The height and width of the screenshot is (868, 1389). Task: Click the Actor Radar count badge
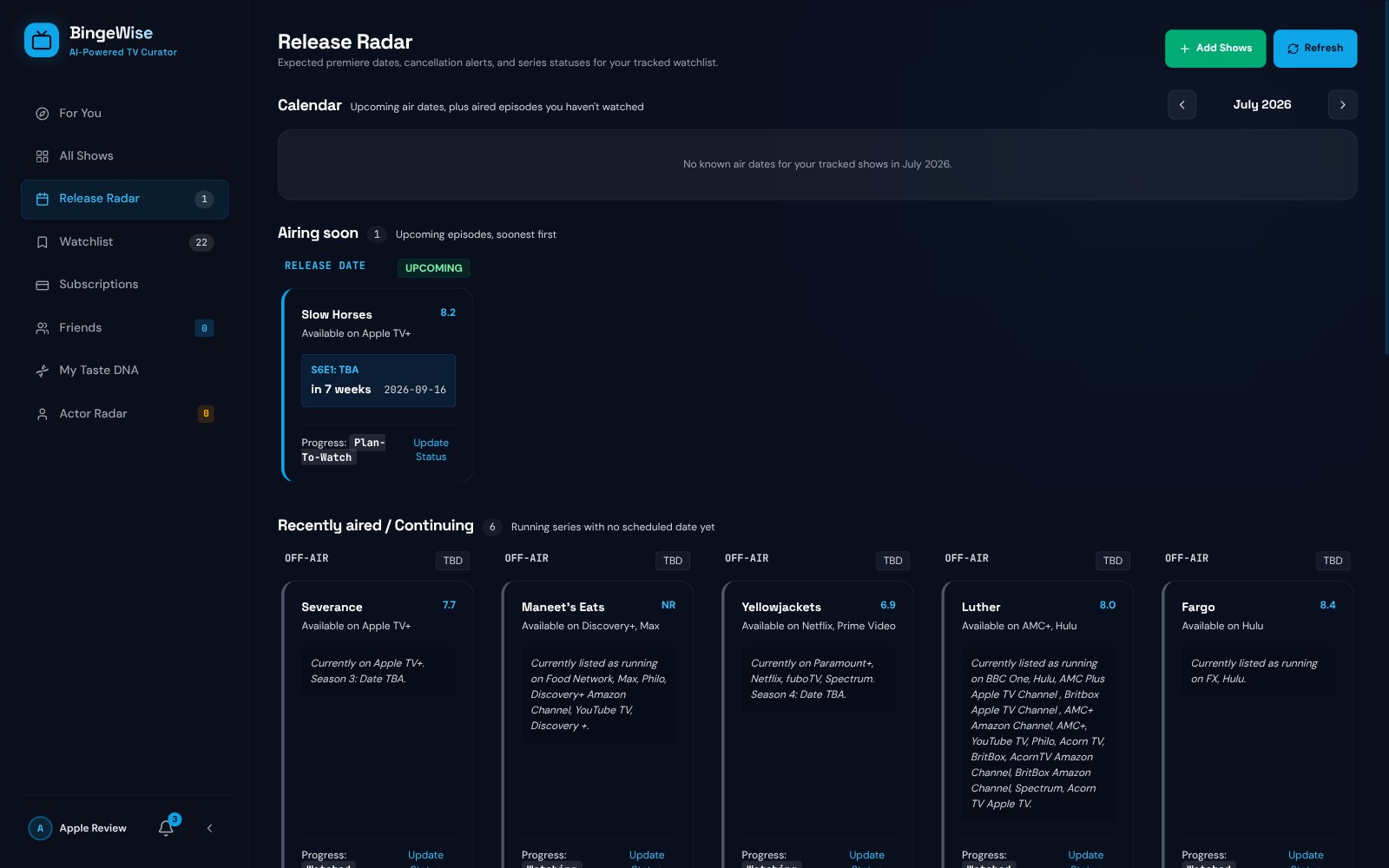pos(206,414)
